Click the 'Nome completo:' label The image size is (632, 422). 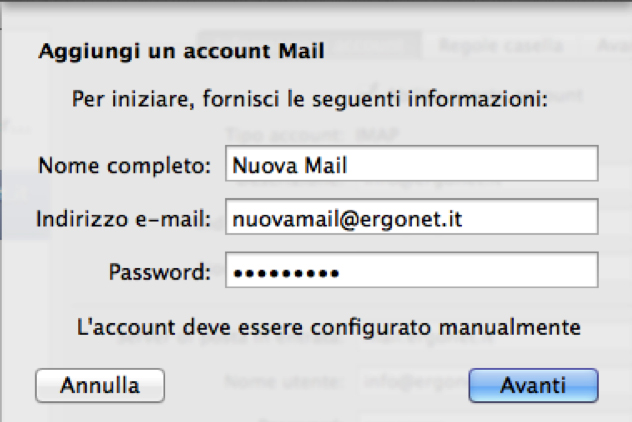125,164
